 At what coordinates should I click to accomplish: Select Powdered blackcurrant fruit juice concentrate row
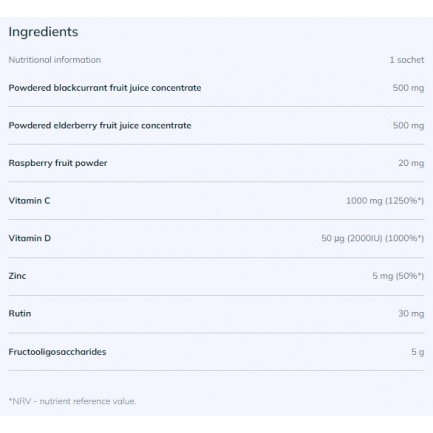pyautogui.click(x=216, y=88)
